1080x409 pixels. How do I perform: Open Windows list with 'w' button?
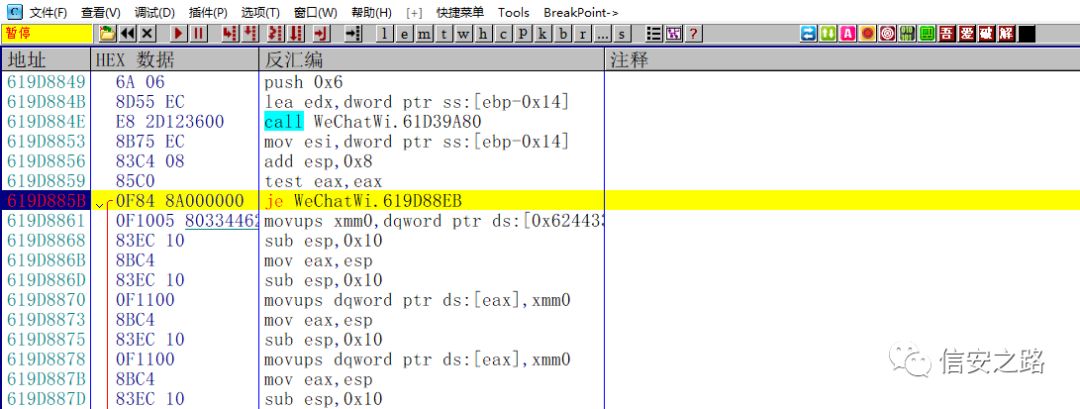[464, 33]
